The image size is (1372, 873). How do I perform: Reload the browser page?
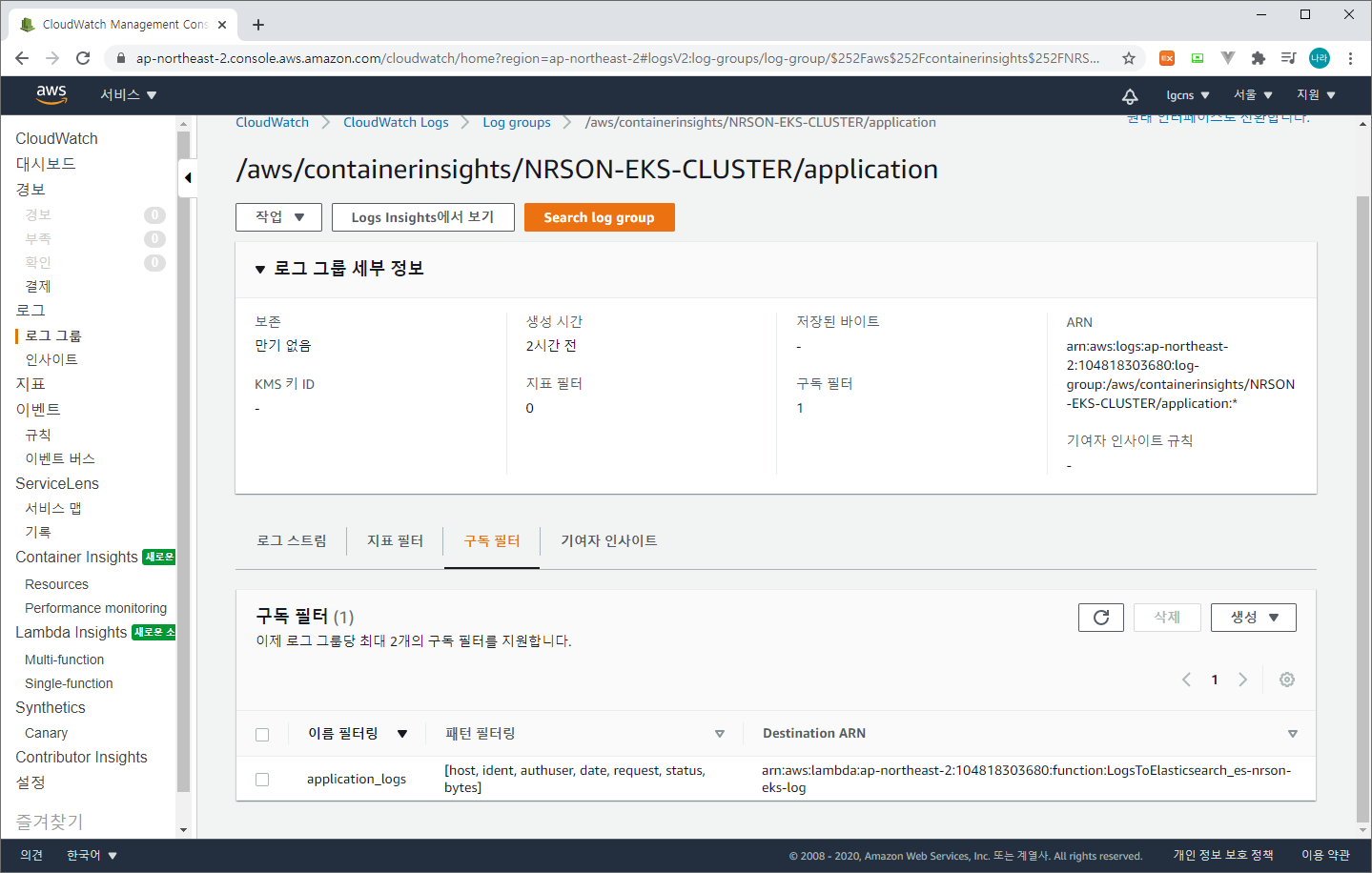[x=83, y=58]
